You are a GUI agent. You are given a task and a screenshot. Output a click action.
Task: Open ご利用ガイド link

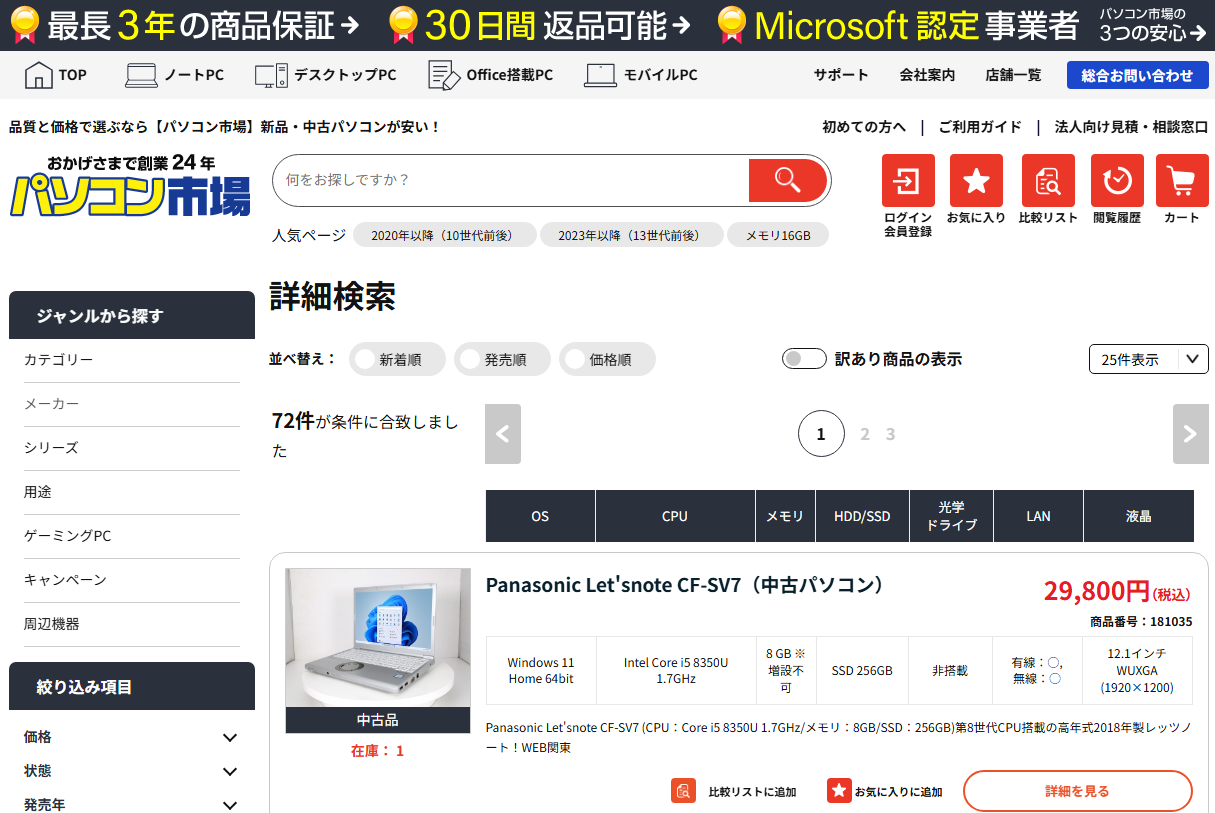click(x=980, y=127)
